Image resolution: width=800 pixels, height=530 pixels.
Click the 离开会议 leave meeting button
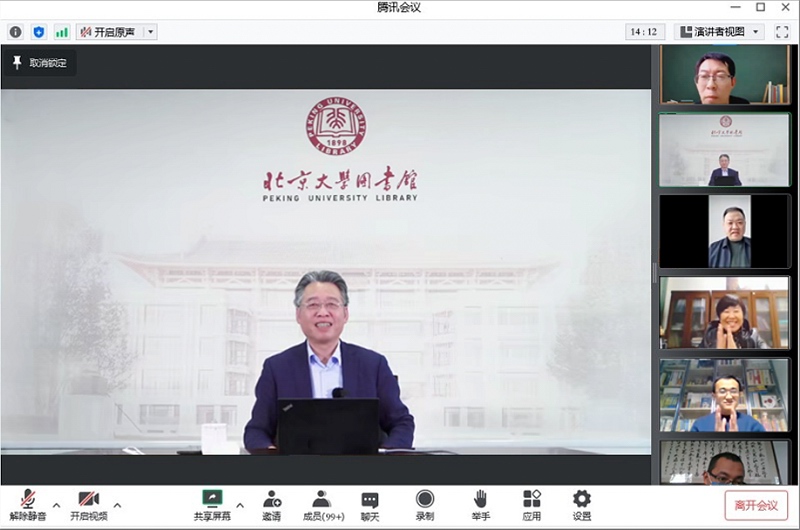coord(756,505)
